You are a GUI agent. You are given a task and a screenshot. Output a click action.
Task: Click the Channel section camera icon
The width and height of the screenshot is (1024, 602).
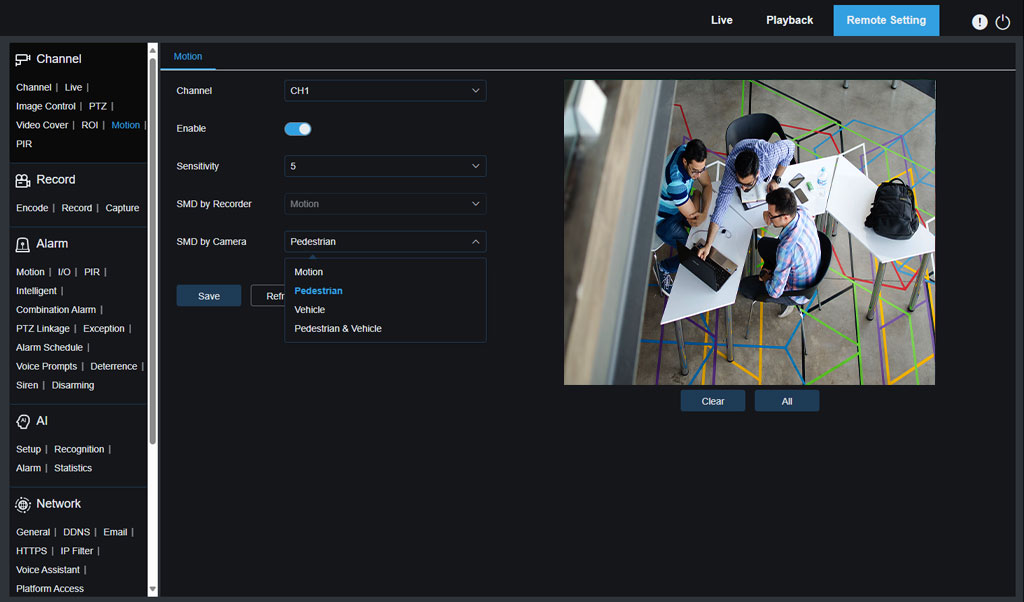click(23, 59)
